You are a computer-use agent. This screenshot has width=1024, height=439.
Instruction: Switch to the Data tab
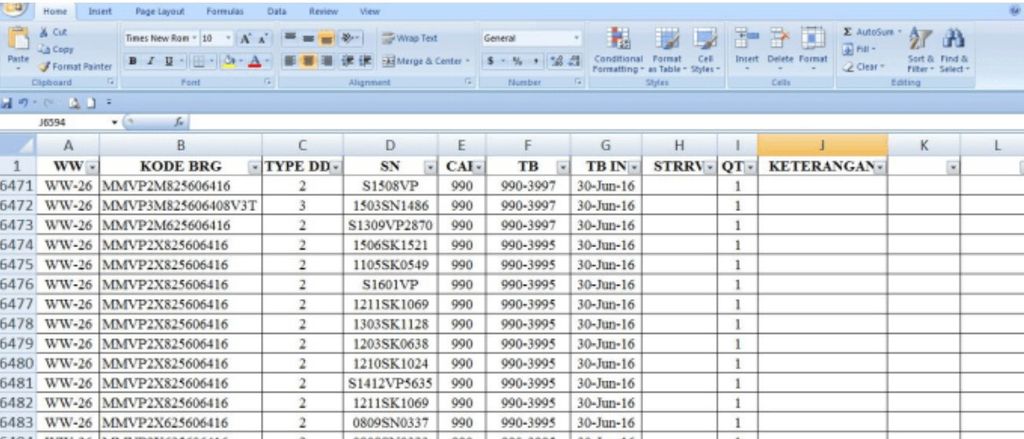click(x=276, y=11)
